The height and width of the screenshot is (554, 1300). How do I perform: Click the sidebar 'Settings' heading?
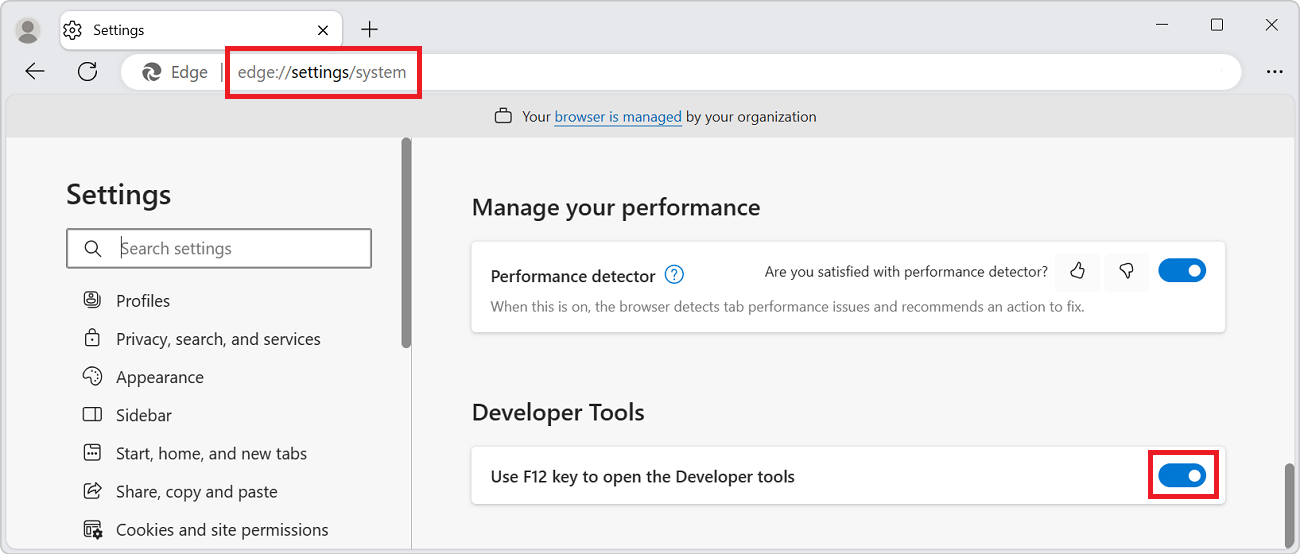tap(118, 194)
